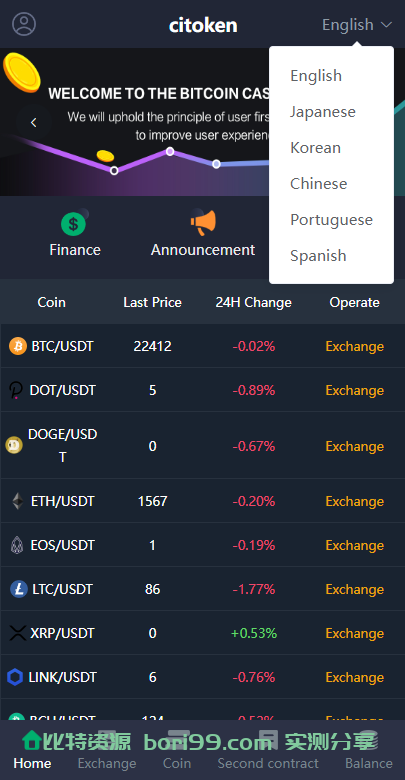Image resolution: width=405 pixels, height=780 pixels.
Task: Collapse the English language dropdown
Action: (x=357, y=24)
